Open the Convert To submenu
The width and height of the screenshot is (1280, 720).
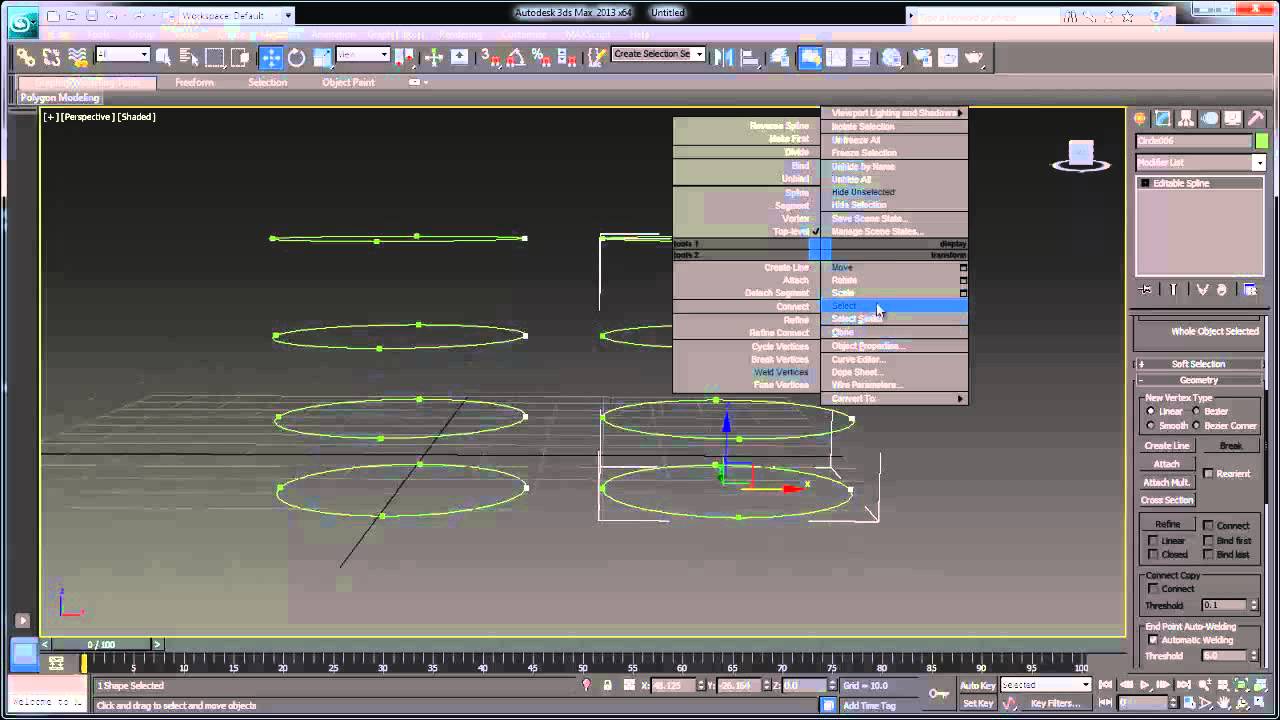(894, 398)
